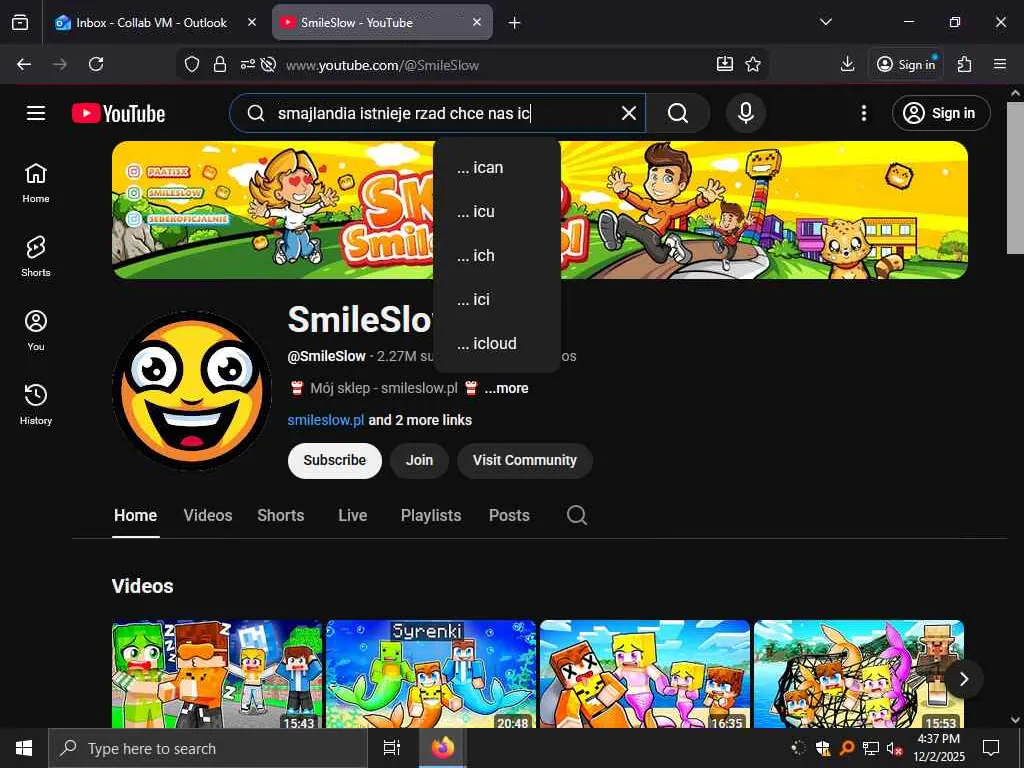
Task: Open a new browser tab
Action: pos(514,23)
